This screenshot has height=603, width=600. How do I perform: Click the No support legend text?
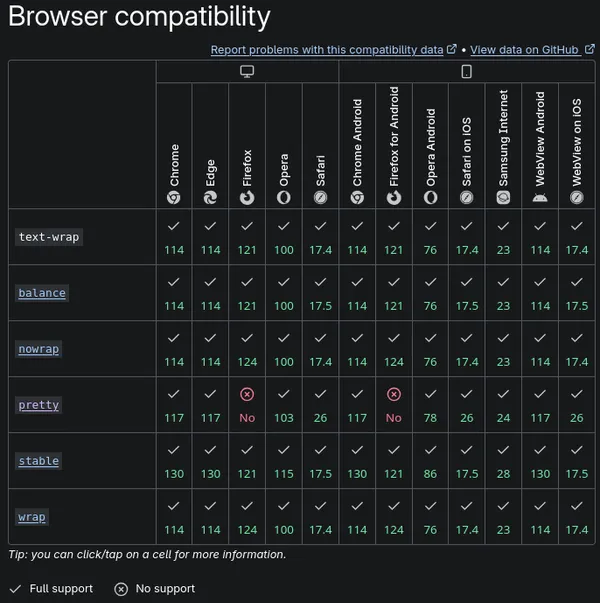pos(165,589)
